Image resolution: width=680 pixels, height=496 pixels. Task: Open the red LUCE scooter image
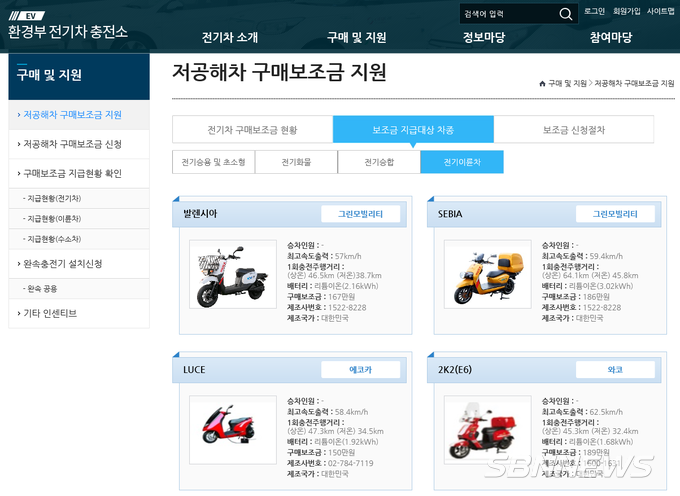pos(233,430)
